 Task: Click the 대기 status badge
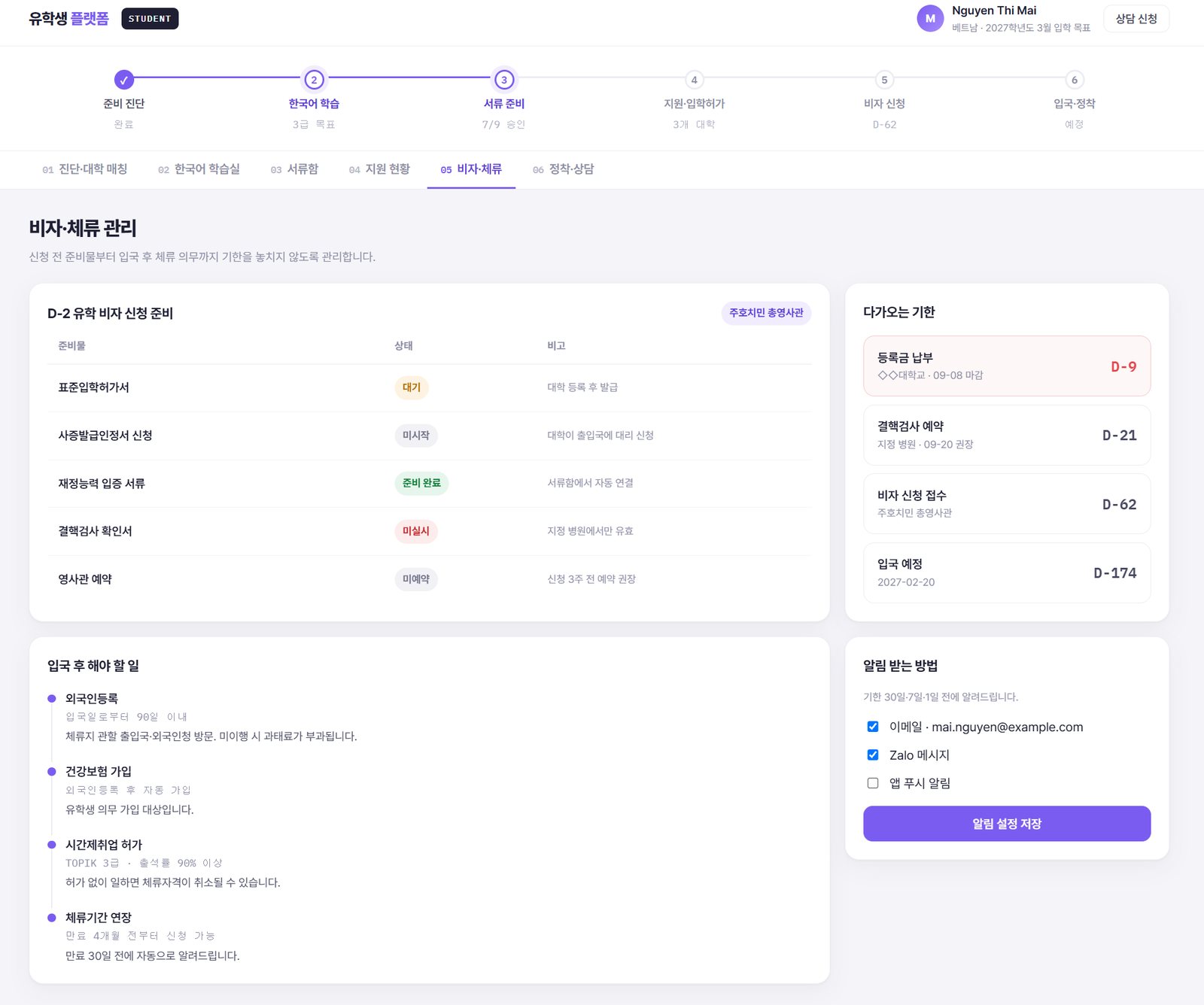click(x=412, y=387)
